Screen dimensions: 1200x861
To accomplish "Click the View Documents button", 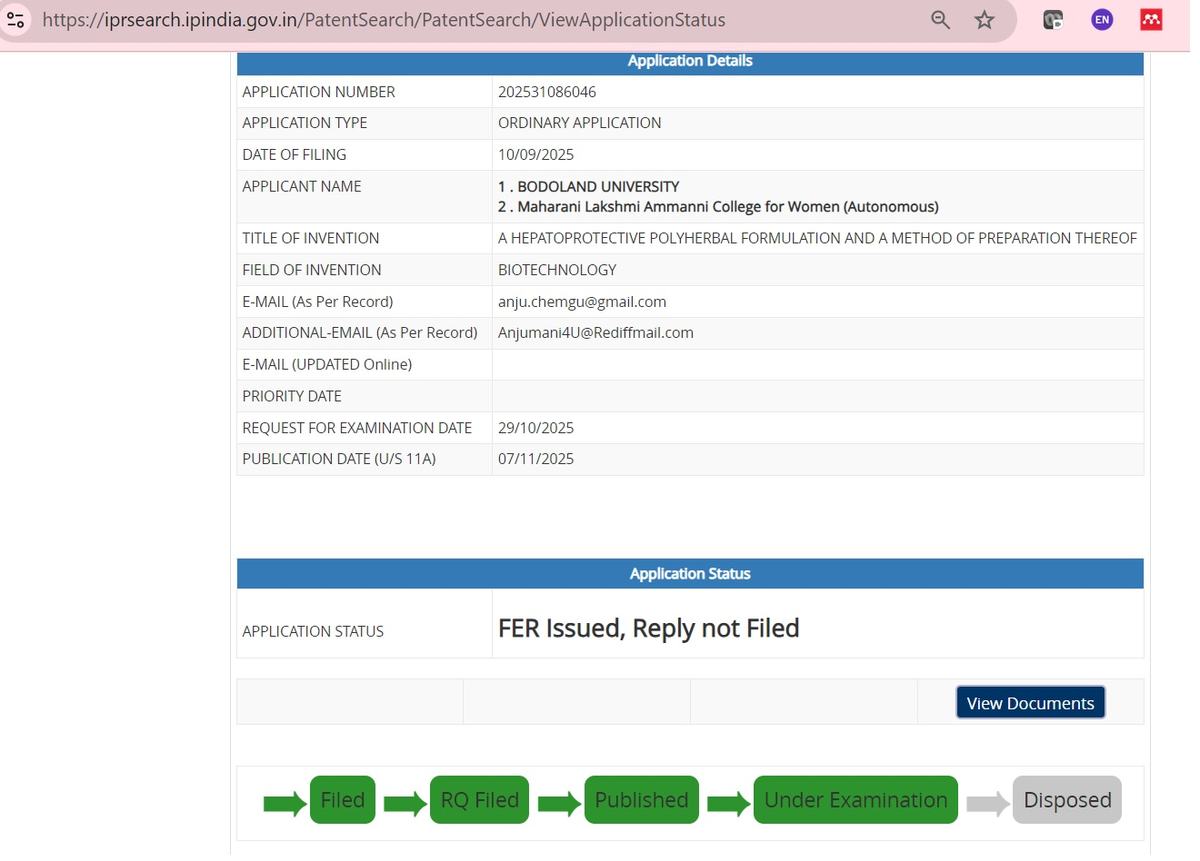I will (x=1030, y=703).
